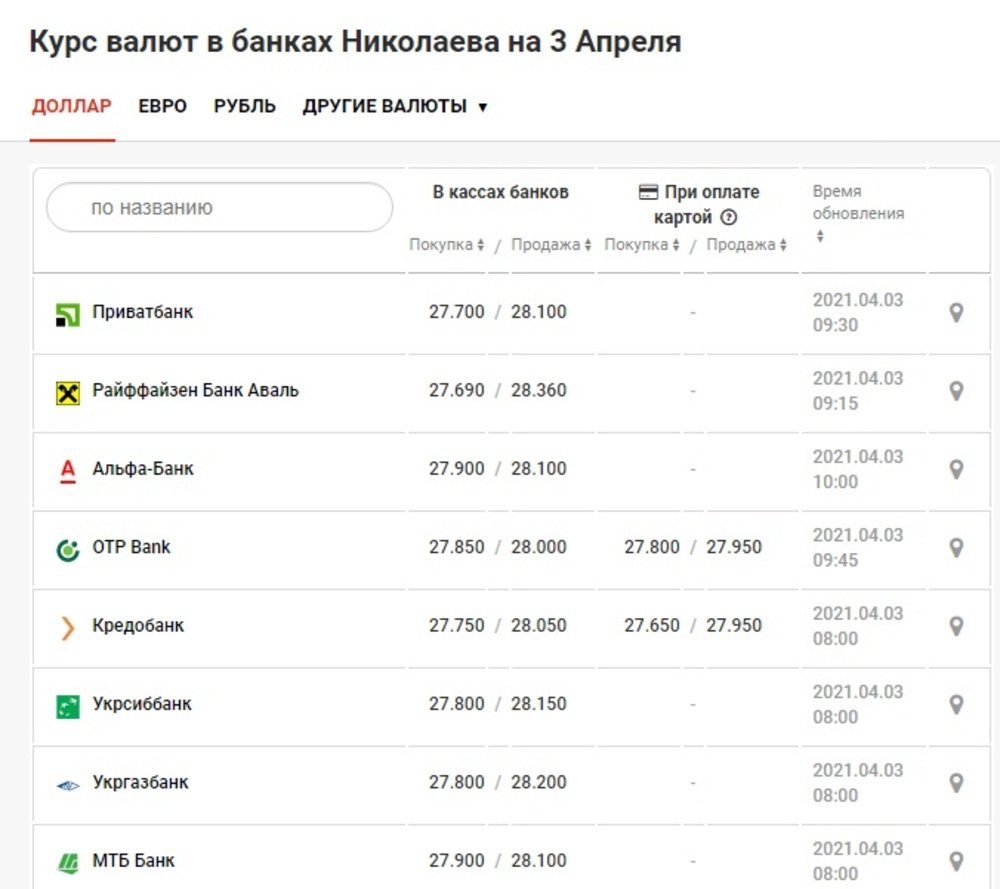Click Приватбанк buy rate 27.700
This screenshot has width=1000, height=889.
[x=457, y=312]
